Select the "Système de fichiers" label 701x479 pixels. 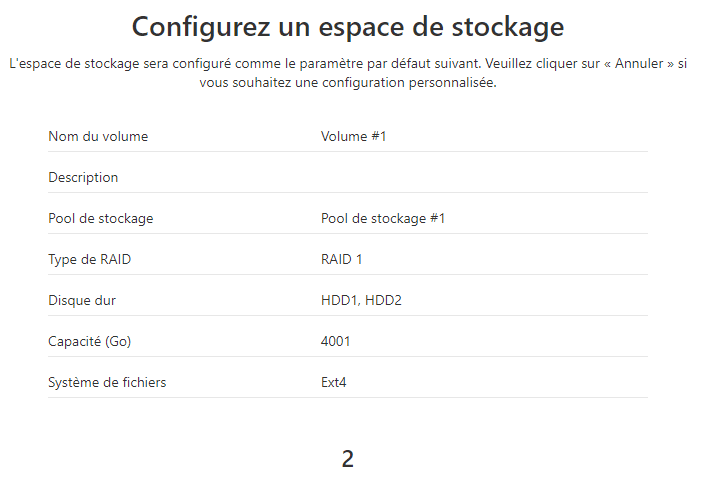[107, 382]
